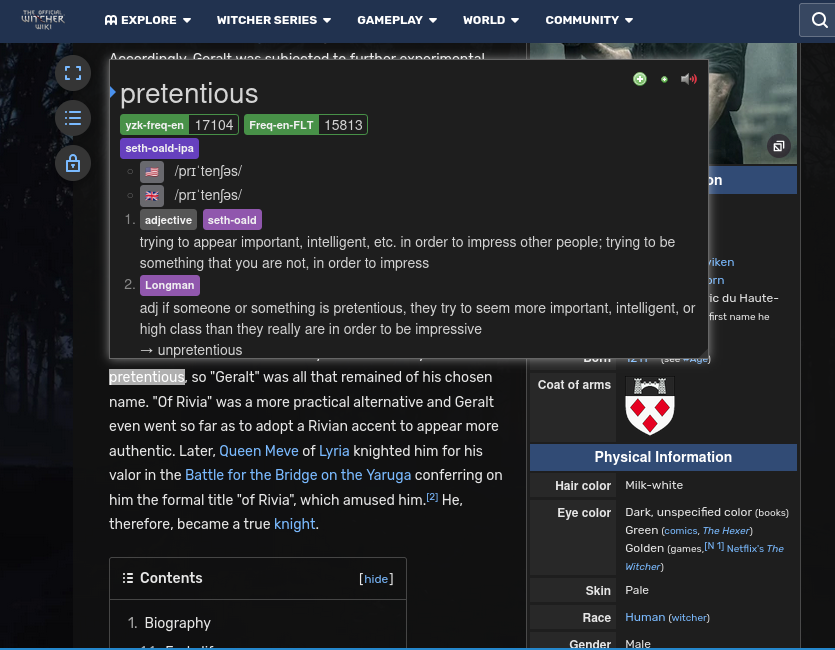Image resolution: width=835 pixels, height=650 pixels.
Task: Open the search magnifier icon
Action: tap(817, 20)
